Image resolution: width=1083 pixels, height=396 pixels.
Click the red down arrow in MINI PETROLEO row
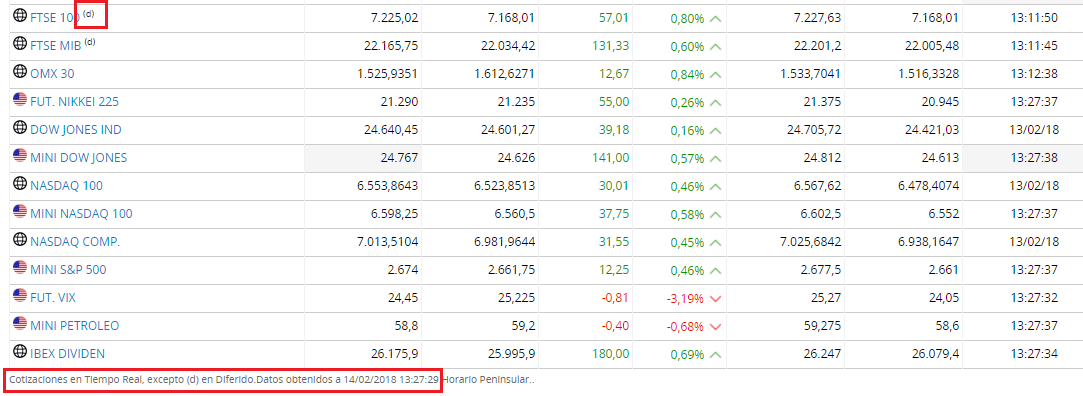(715, 327)
